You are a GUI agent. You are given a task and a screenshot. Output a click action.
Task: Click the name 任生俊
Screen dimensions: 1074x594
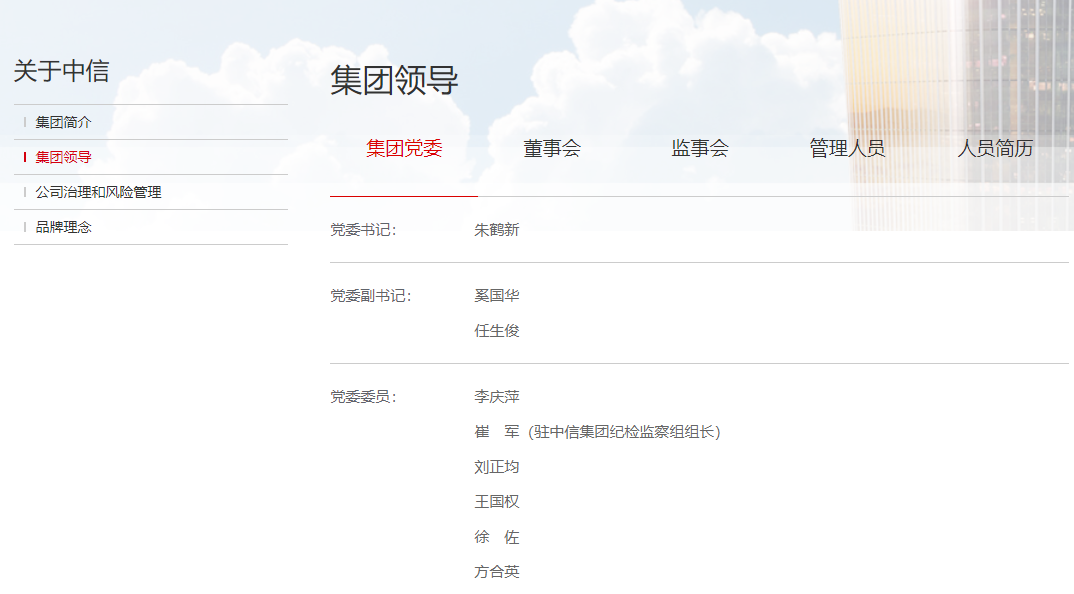pyautogui.click(x=497, y=331)
